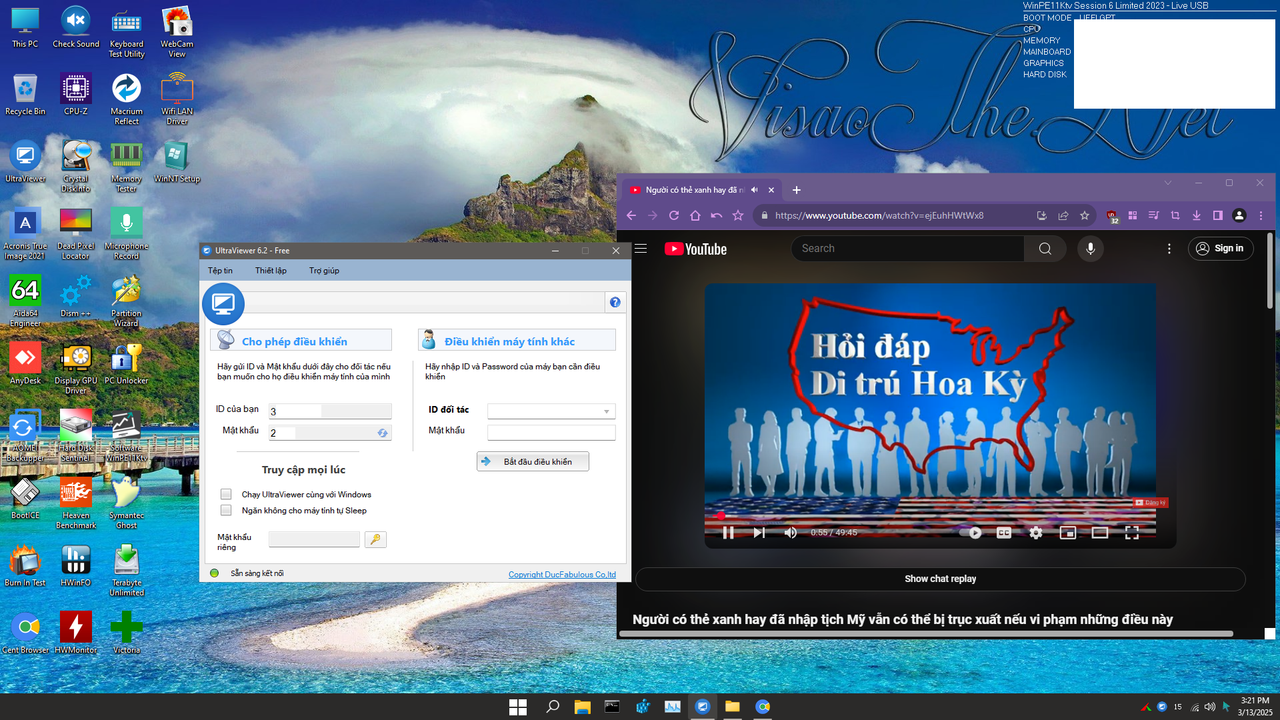Select the Aida64 Engineer desktop icon
Image resolution: width=1280 pixels, height=720 pixels.
[25, 301]
